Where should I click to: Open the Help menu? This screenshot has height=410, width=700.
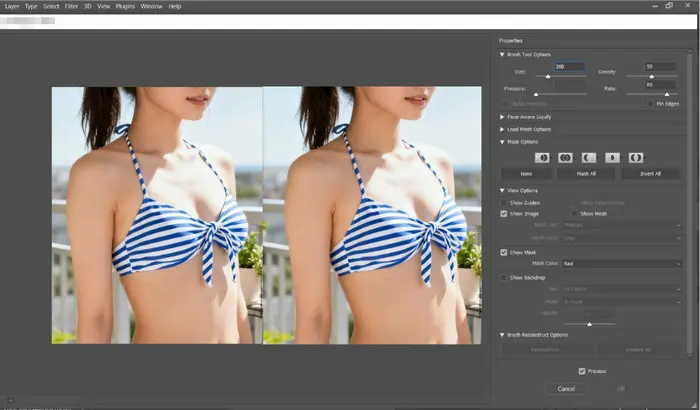(175, 6)
